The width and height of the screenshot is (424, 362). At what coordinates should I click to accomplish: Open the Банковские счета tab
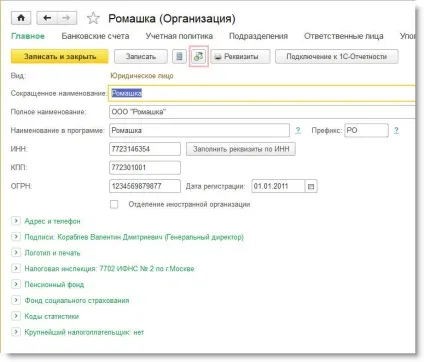pyautogui.click(x=95, y=36)
